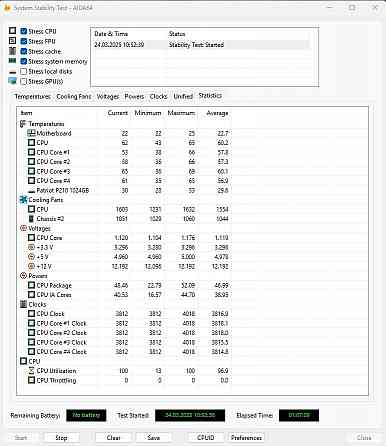This screenshot has height=446, width=386.
Task: Open the Cooling Fans tab
Action: click(x=74, y=96)
